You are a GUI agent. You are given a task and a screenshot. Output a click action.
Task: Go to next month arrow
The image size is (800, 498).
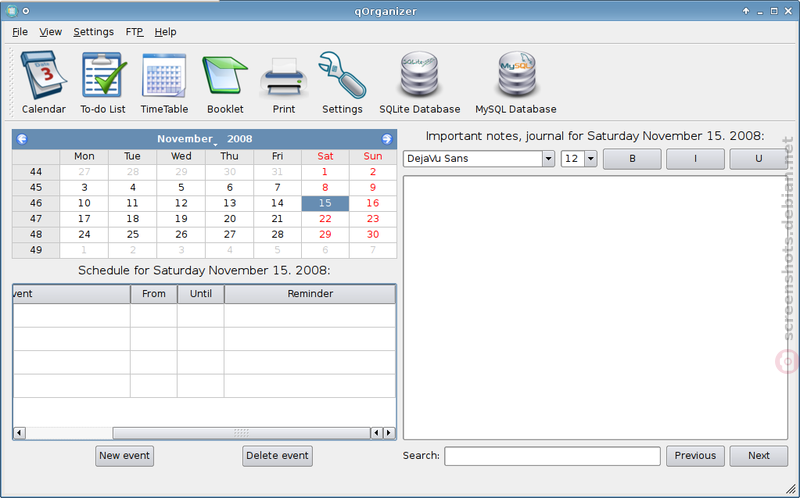coord(387,139)
